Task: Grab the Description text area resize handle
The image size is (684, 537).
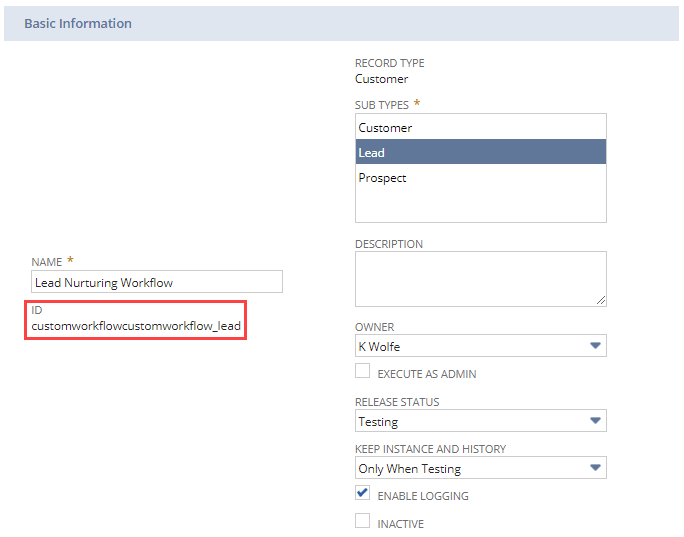Action: click(x=601, y=300)
